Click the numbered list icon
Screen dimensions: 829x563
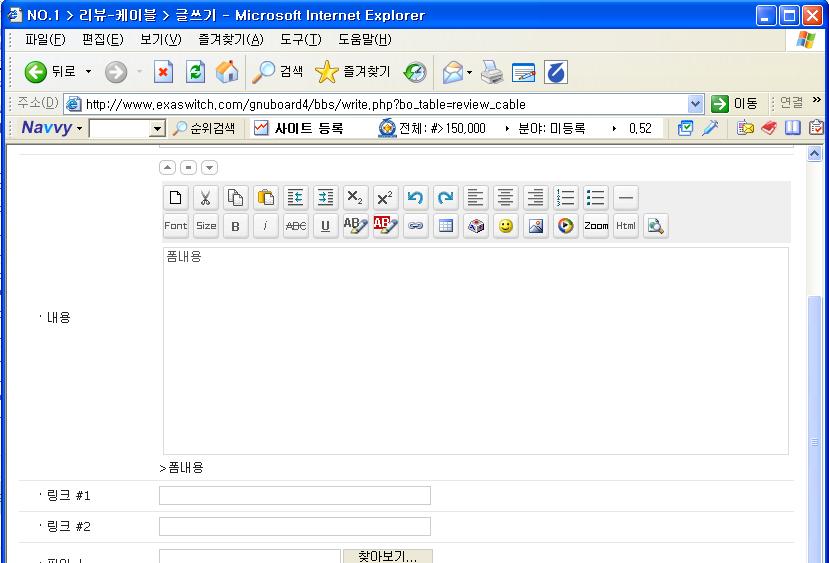(x=566, y=198)
